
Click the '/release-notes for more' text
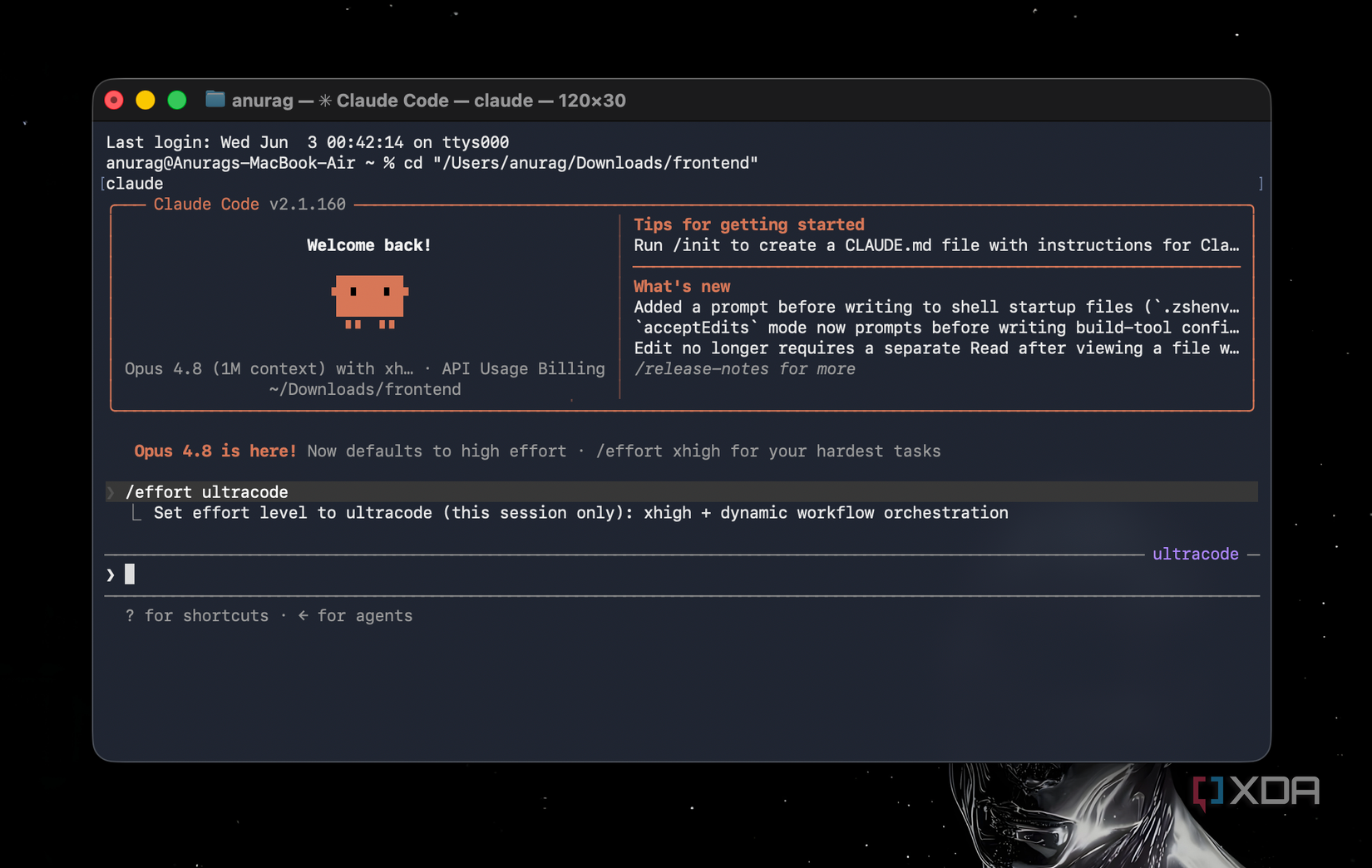point(744,368)
